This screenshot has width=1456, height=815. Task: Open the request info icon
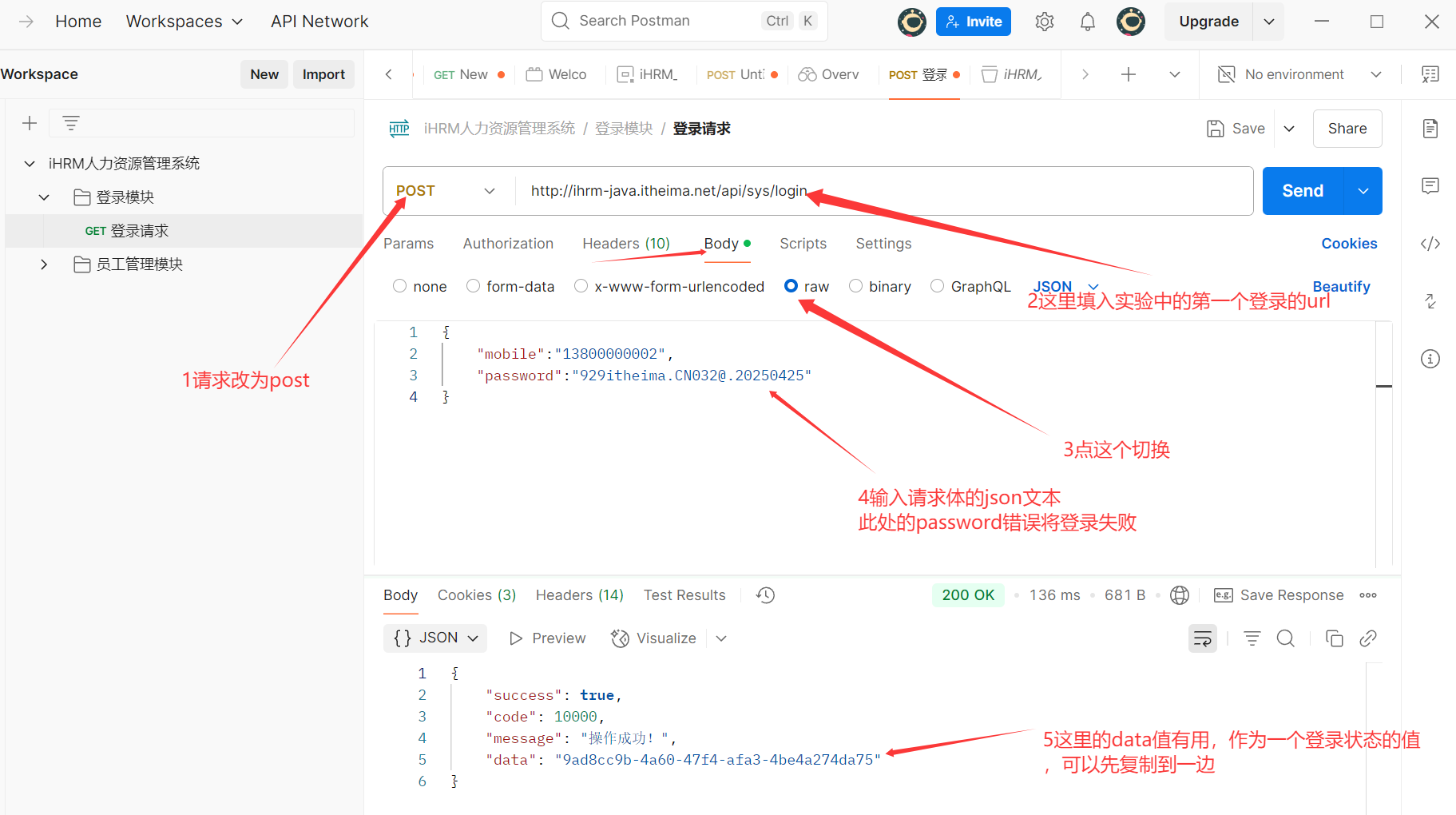pos(1430,359)
